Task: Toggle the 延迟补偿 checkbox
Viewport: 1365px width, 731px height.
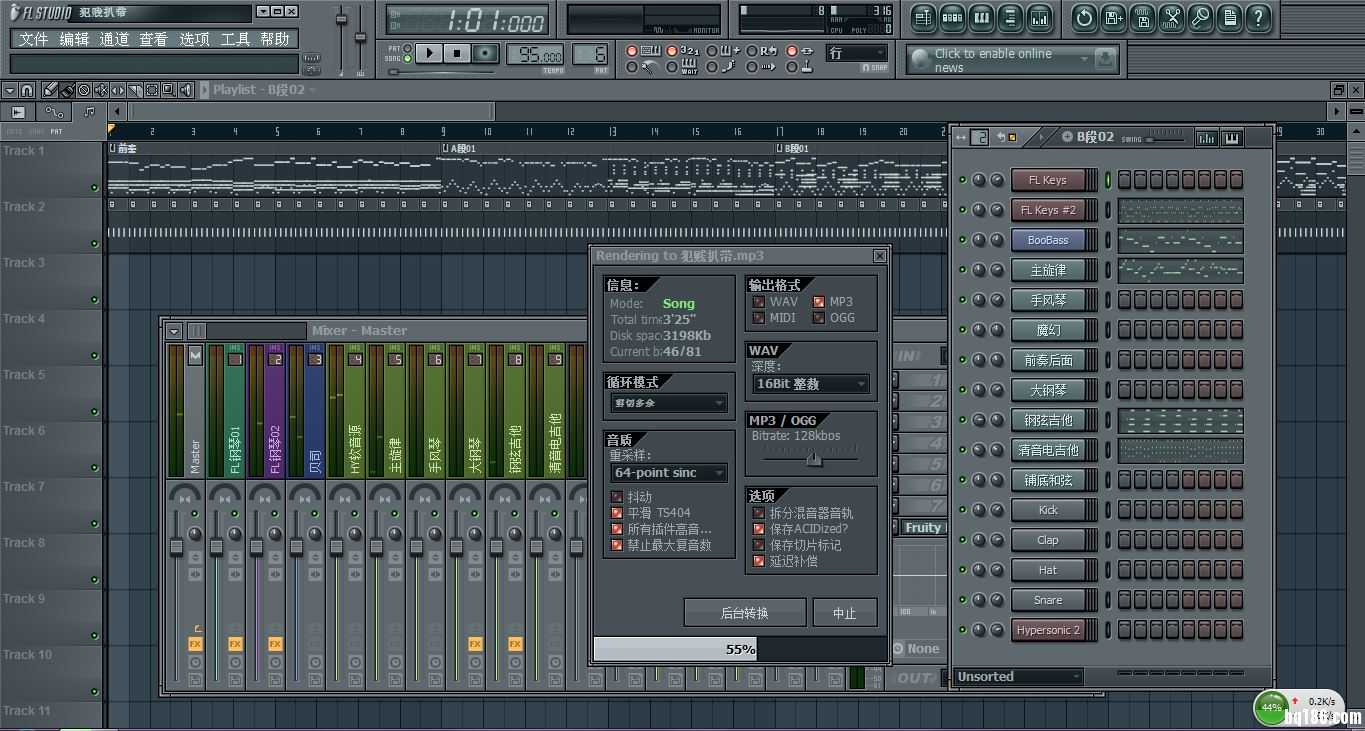Action: [759, 561]
